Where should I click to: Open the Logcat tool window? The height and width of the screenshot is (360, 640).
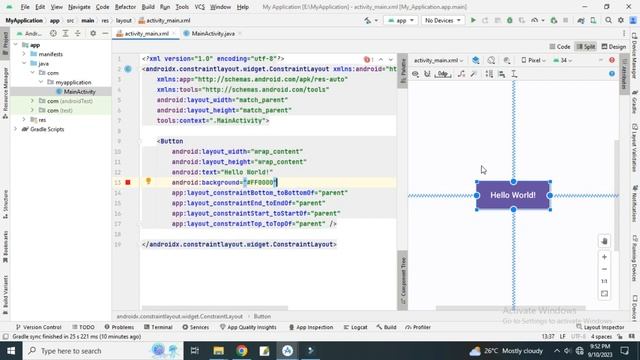356,327
